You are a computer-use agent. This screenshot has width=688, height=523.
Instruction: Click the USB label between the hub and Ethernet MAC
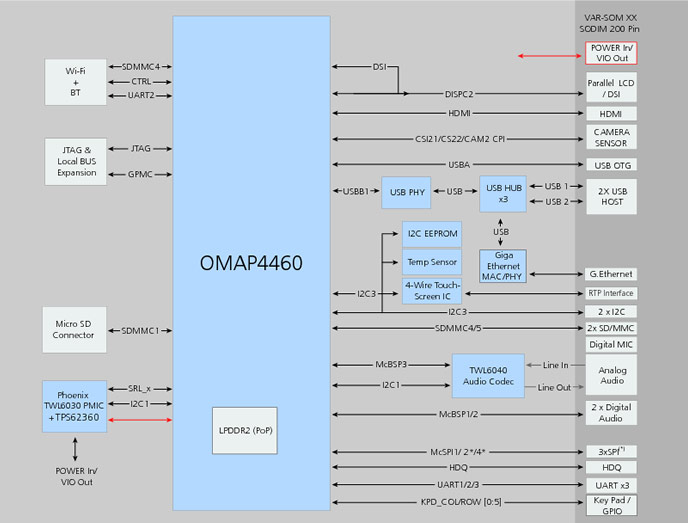pos(501,232)
